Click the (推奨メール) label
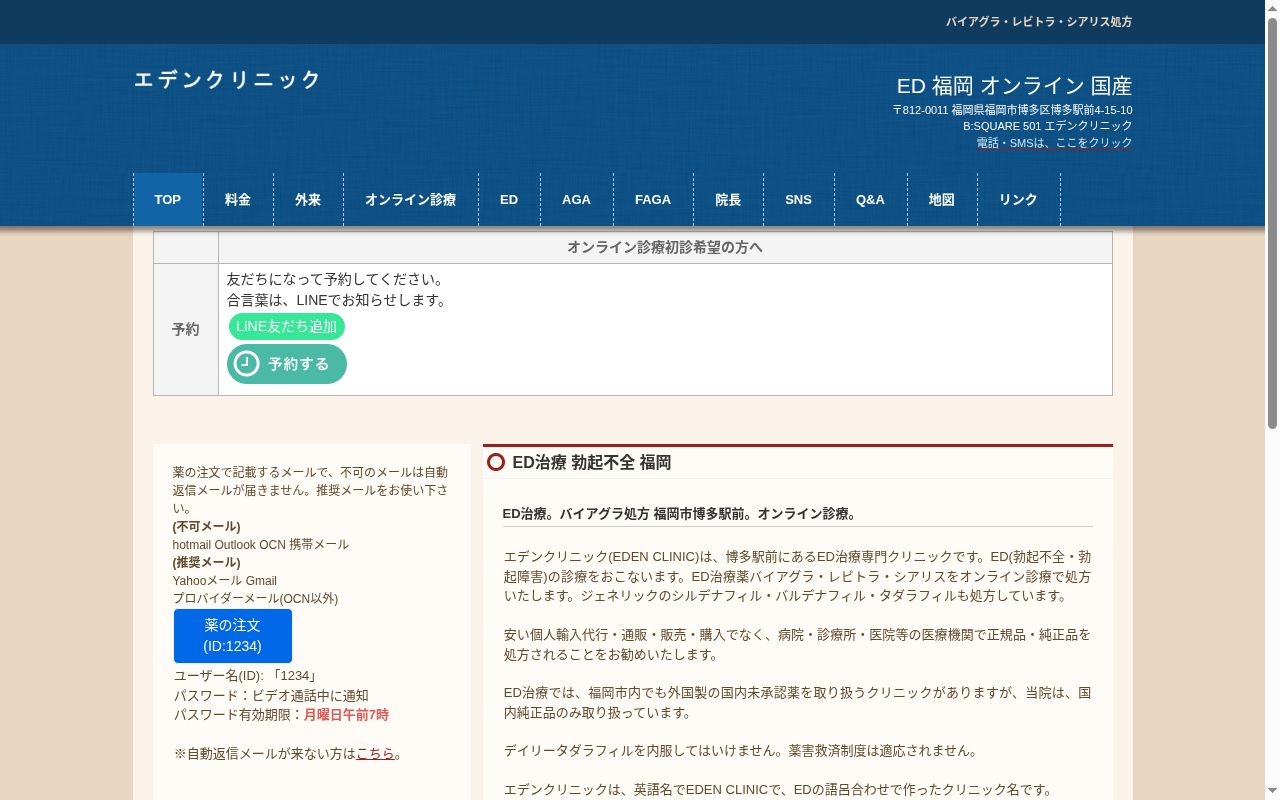Viewport: 1280px width, 800px height. click(207, 562)
